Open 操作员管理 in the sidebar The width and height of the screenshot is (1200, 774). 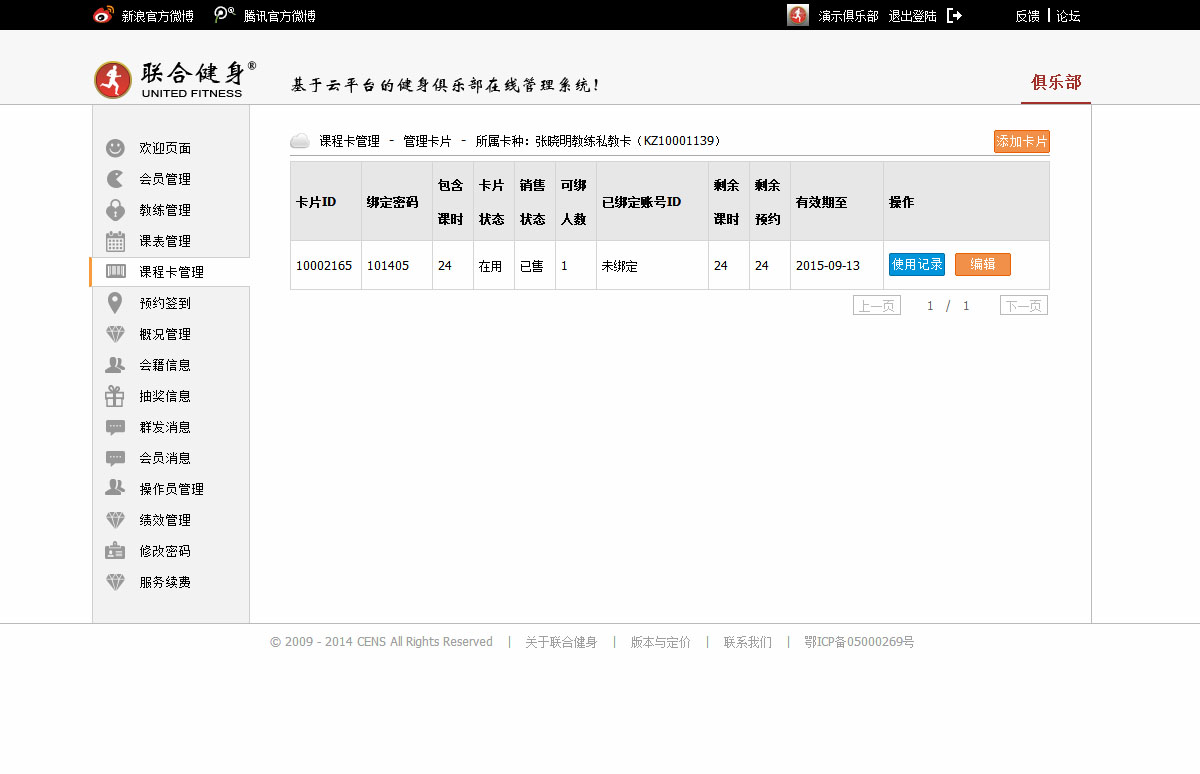pos(171,489)
